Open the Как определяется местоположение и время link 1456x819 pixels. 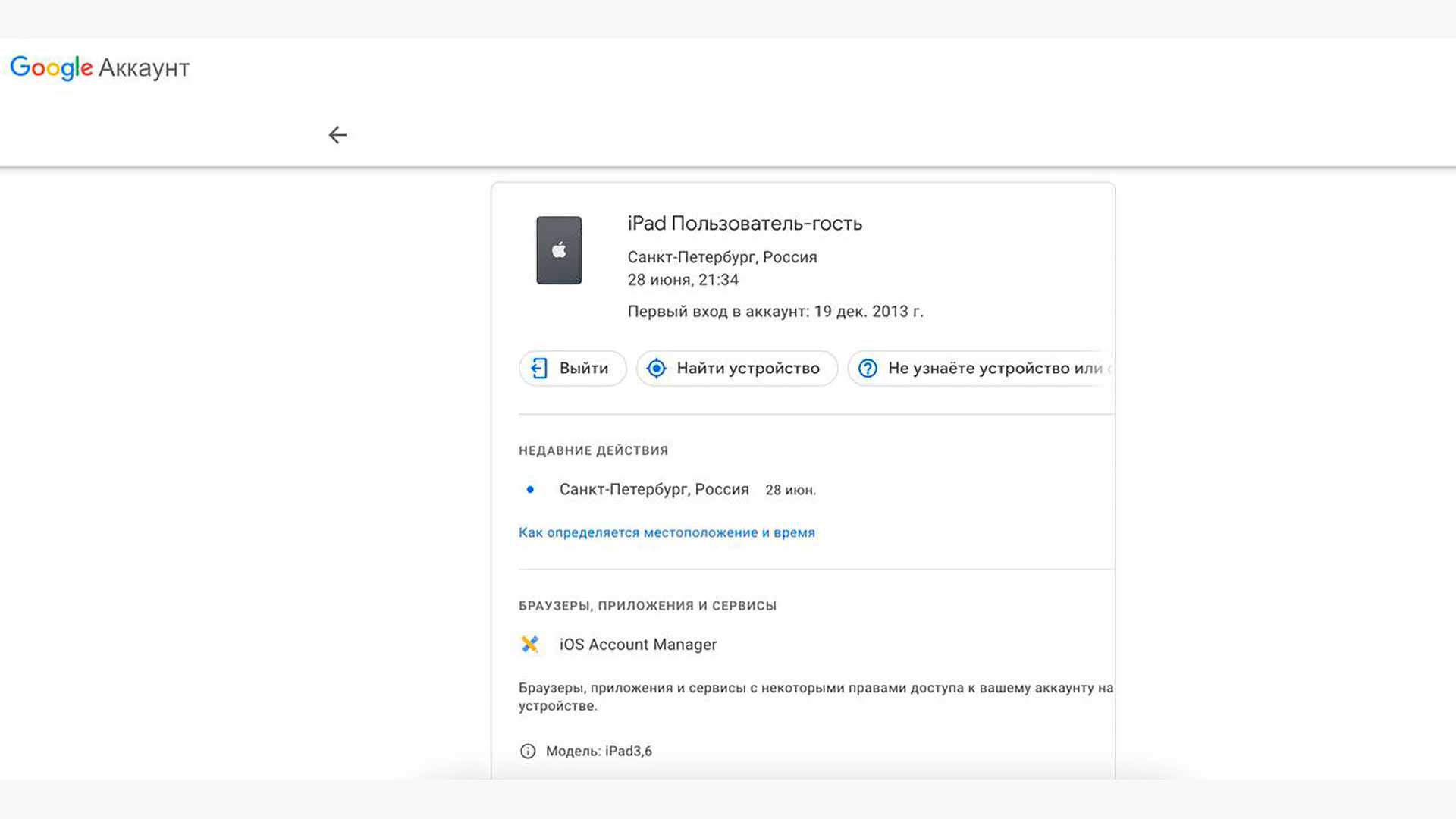click(x=667, y=532)
